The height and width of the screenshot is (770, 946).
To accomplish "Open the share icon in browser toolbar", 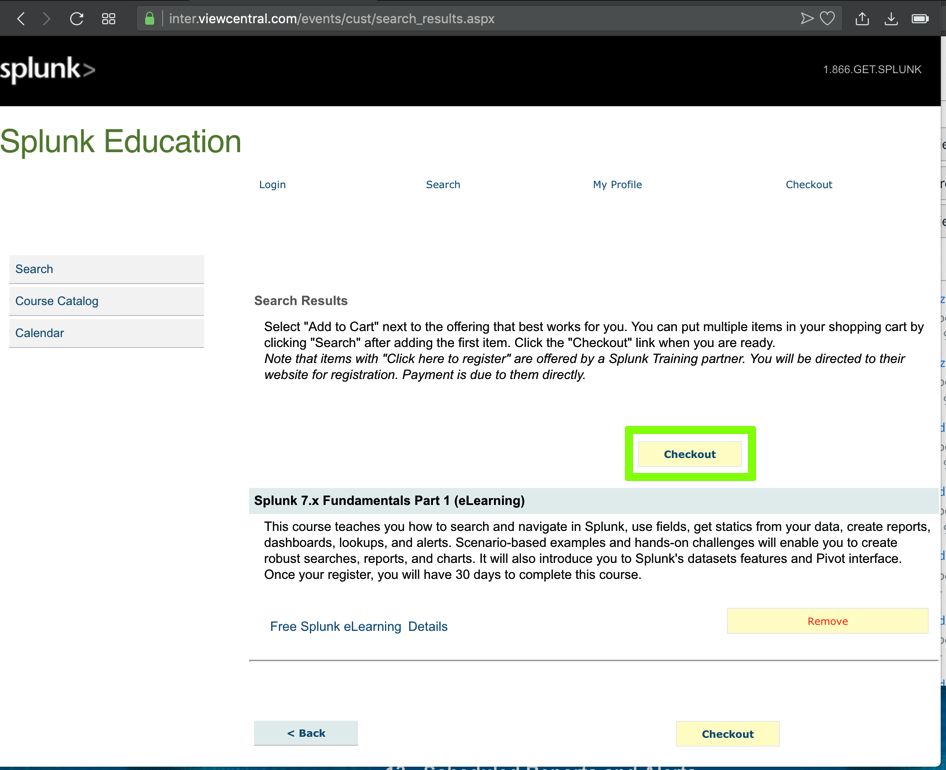I will point(862,19).
